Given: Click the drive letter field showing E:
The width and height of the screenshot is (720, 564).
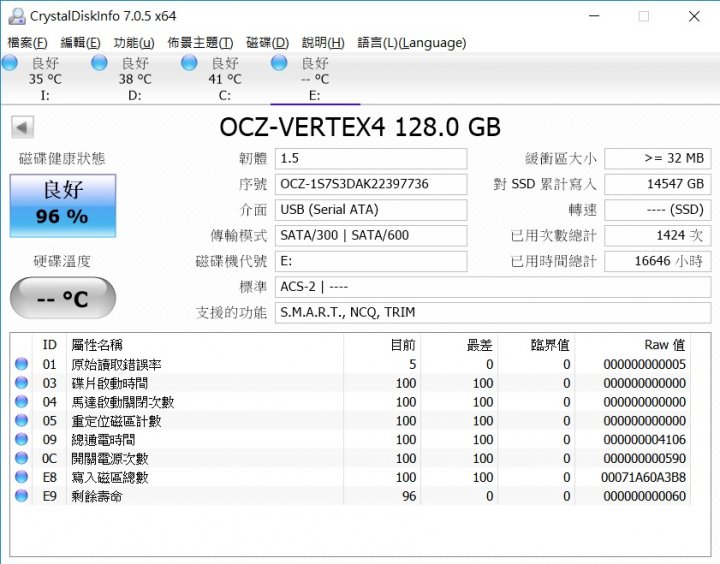Looking at the screenshot, I should tap(371, 261).
